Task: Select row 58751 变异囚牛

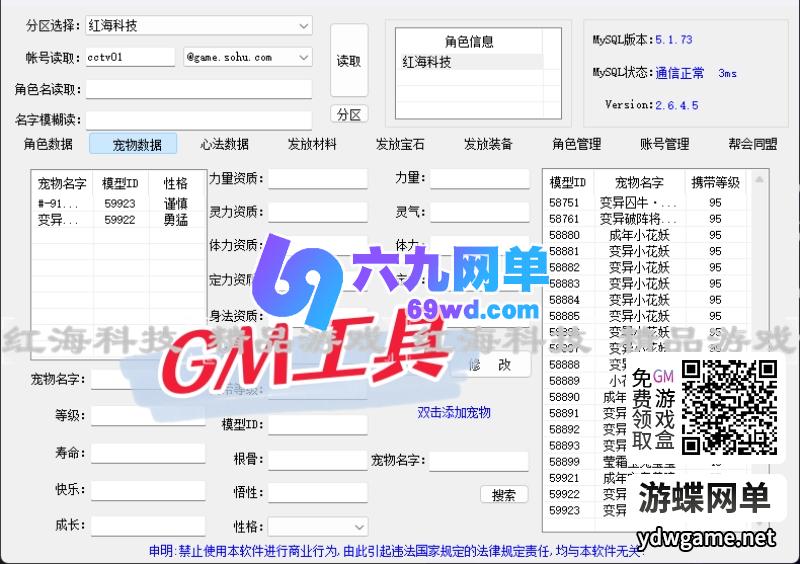Action: tap(645, 203)
